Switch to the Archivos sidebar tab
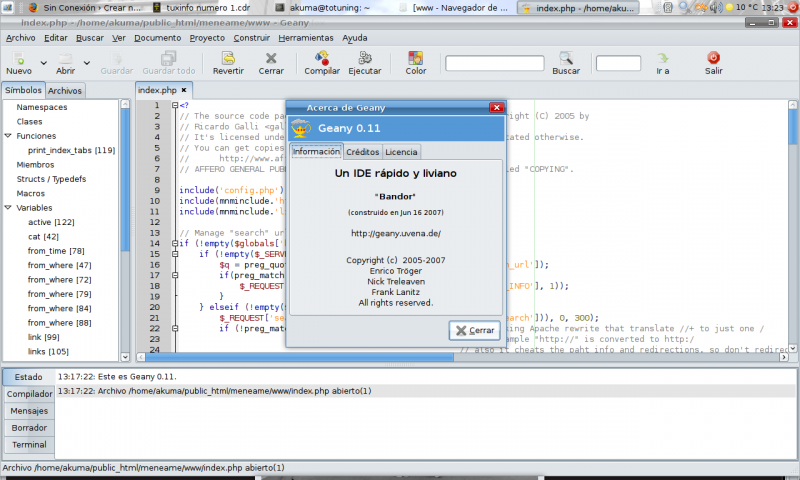Screen dimensions: 800x480 point(65,91)
